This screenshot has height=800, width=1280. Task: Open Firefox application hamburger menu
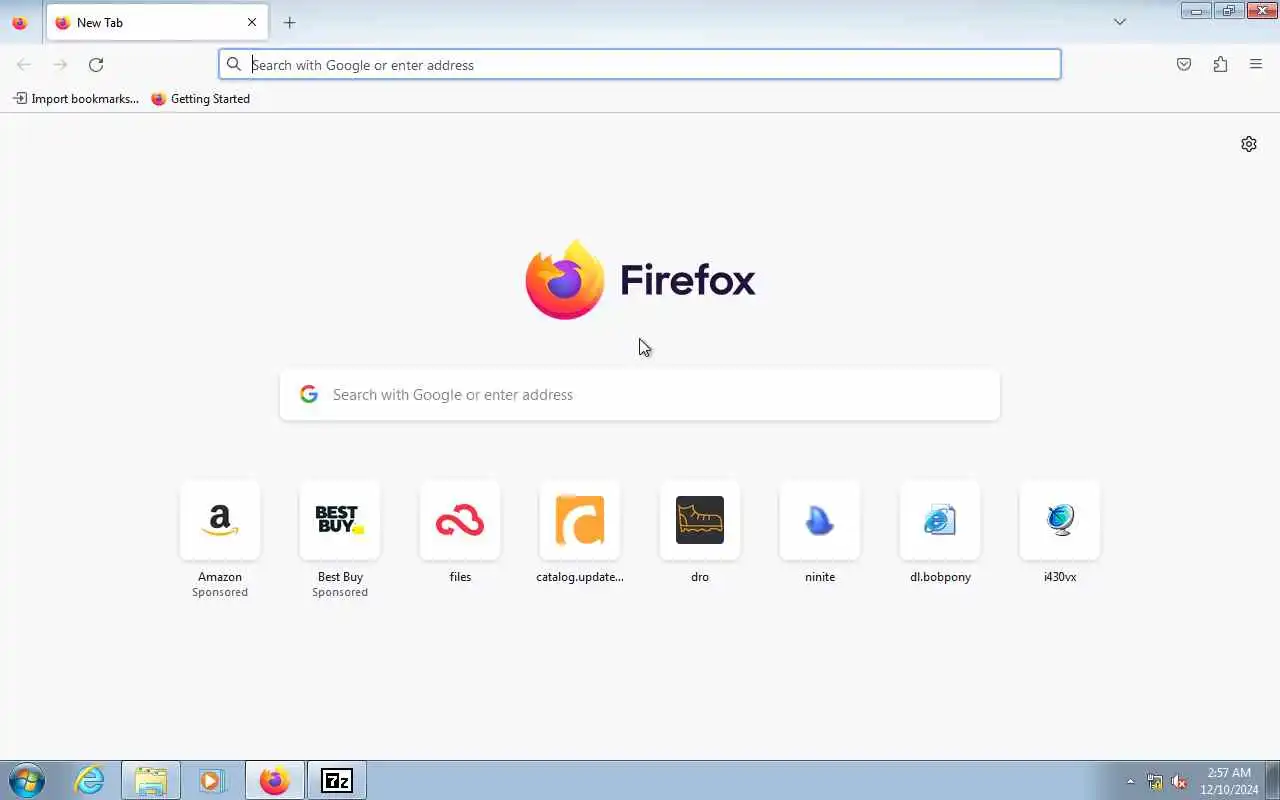coord(1256,65)
